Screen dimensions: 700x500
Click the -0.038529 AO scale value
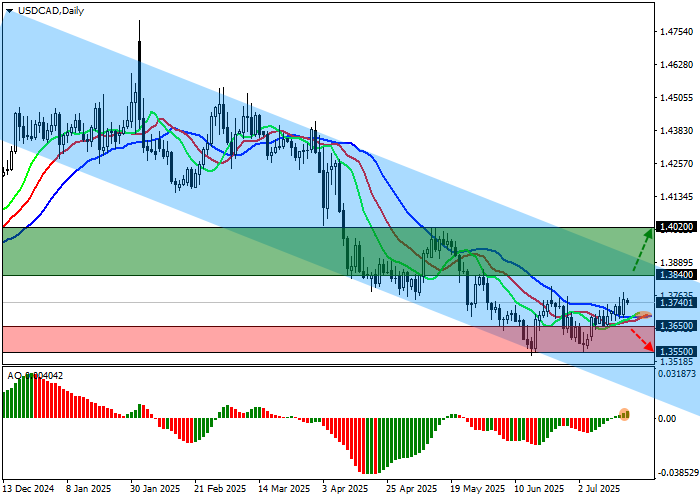[x=677, y=472]
